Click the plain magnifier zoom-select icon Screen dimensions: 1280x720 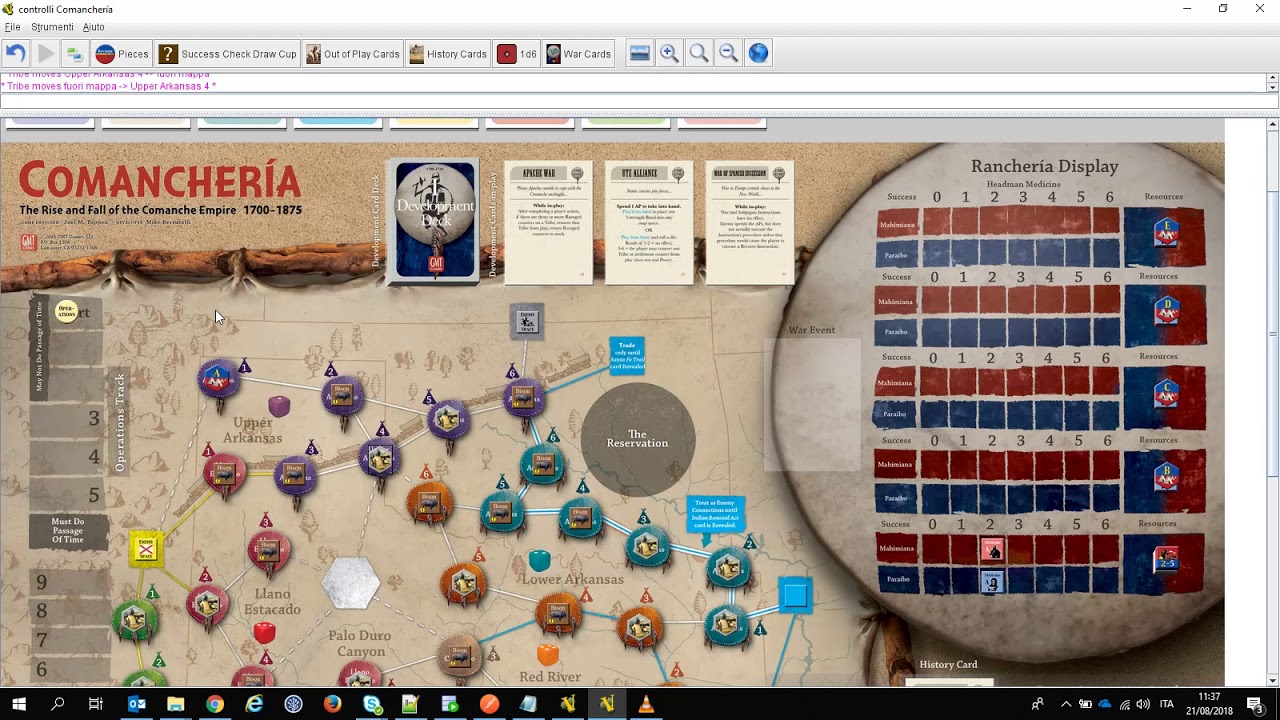click(x=699, y=54)
